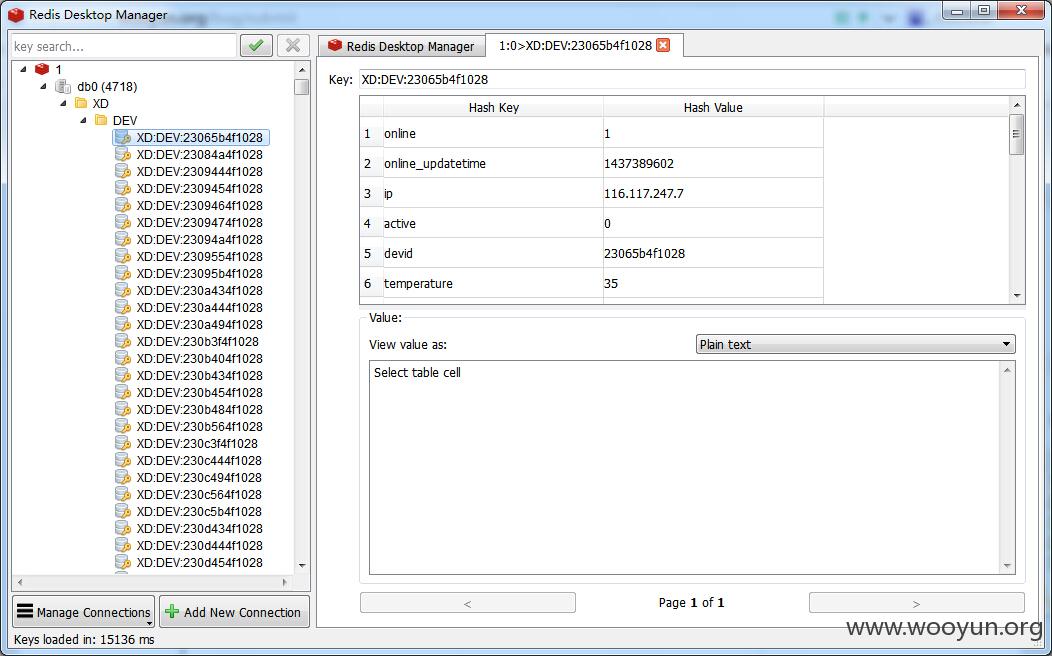Open the View value as Plain text dropdown

pos(855,344)
